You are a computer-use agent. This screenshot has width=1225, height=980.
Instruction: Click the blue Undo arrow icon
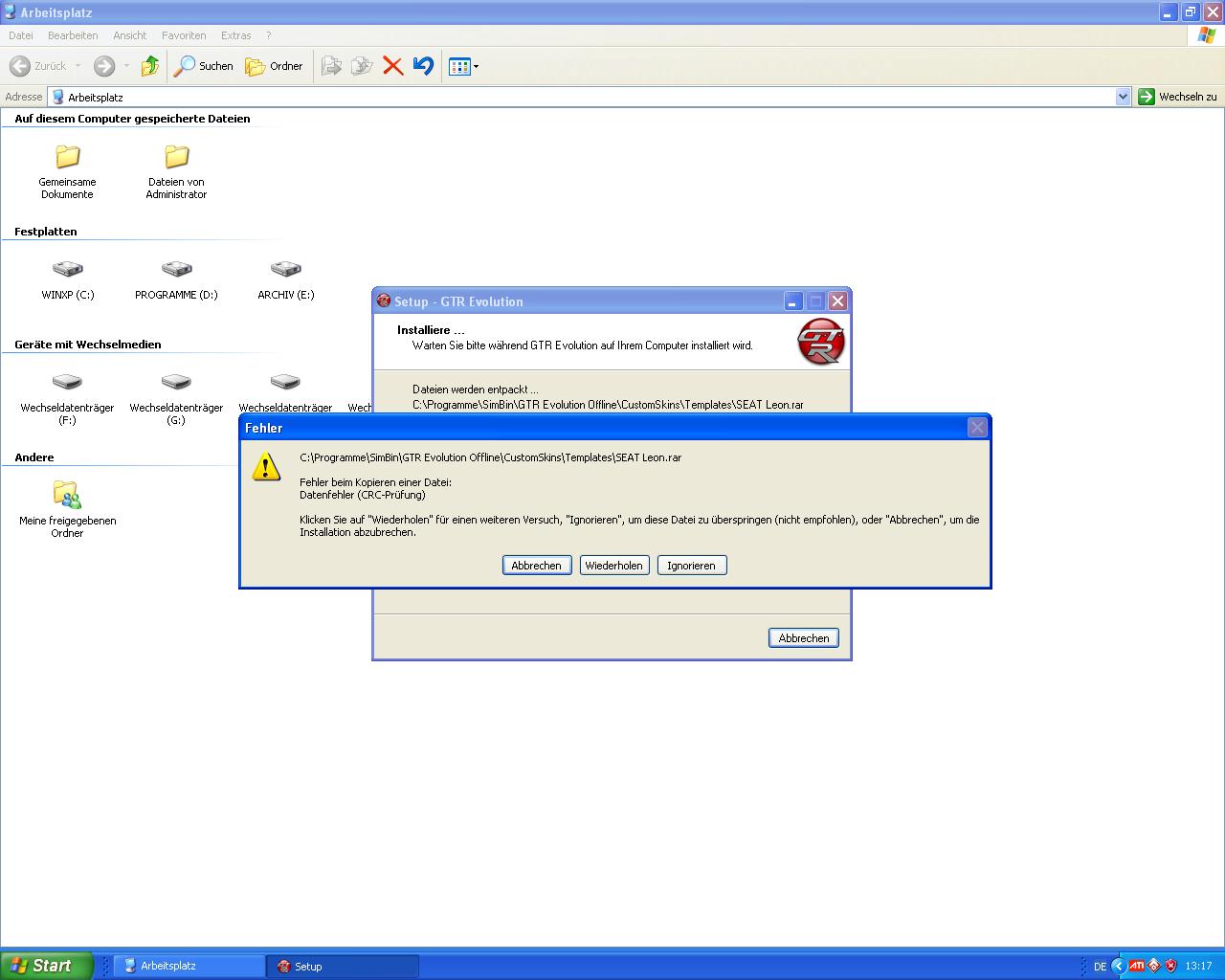(423, 66)
